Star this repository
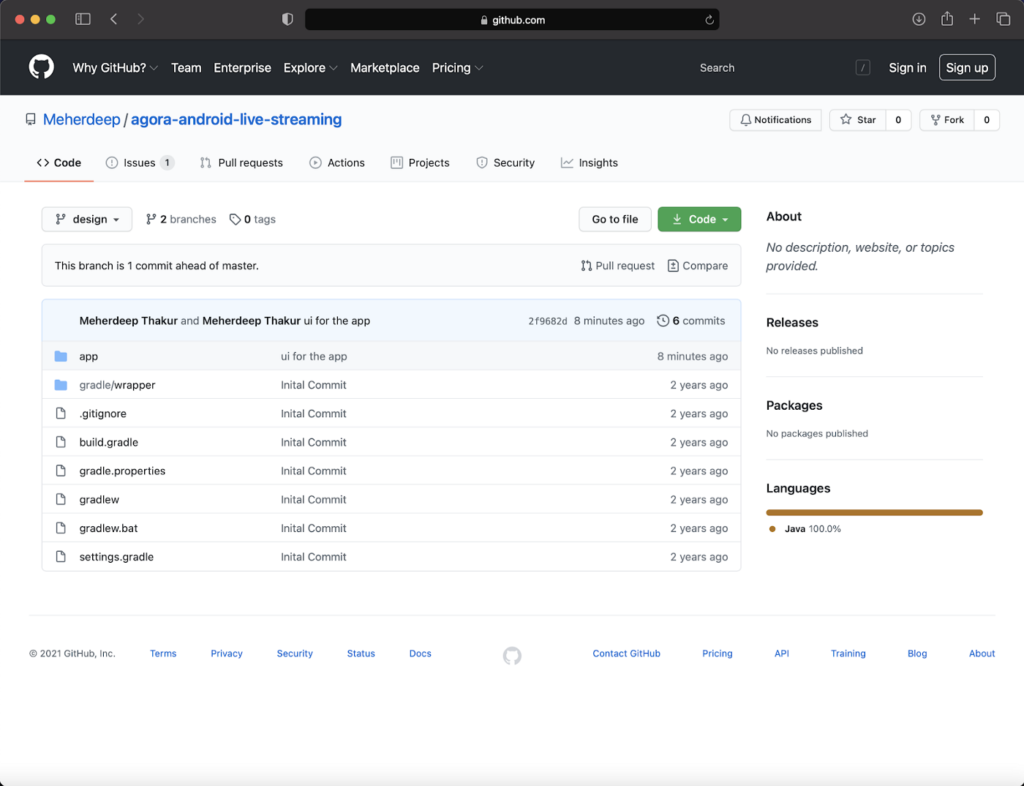Screen dimensions: 1024x786 (857, 119)
